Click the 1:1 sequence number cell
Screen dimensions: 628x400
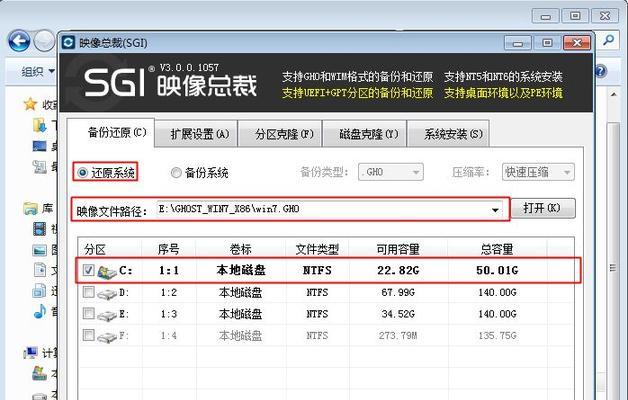(169, 271)
